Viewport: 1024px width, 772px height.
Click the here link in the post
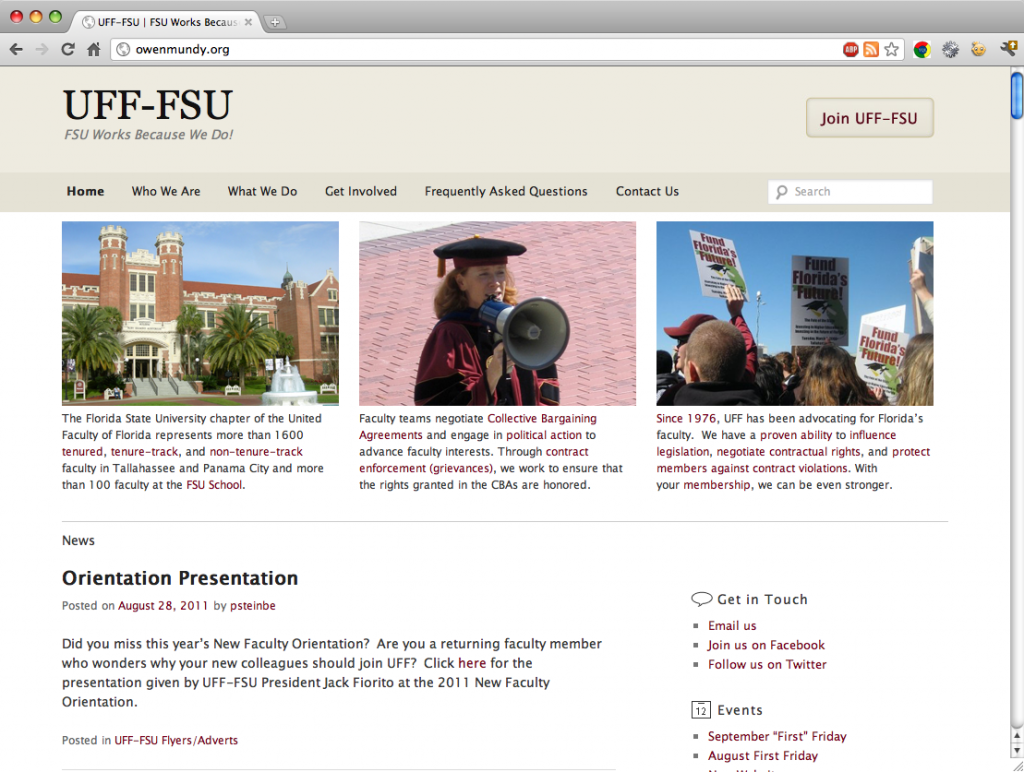coord(472,663)
